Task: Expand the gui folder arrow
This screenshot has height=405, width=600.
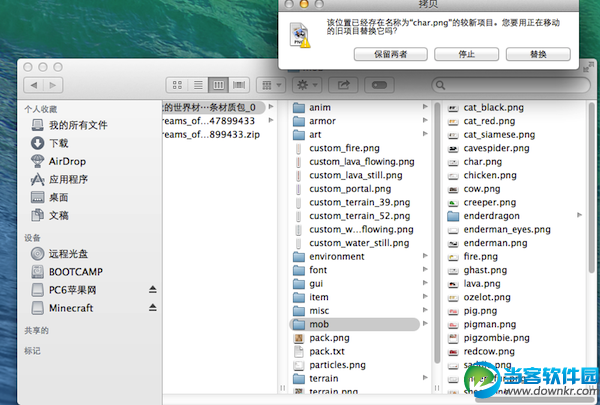Action: [x=425, y=283]
